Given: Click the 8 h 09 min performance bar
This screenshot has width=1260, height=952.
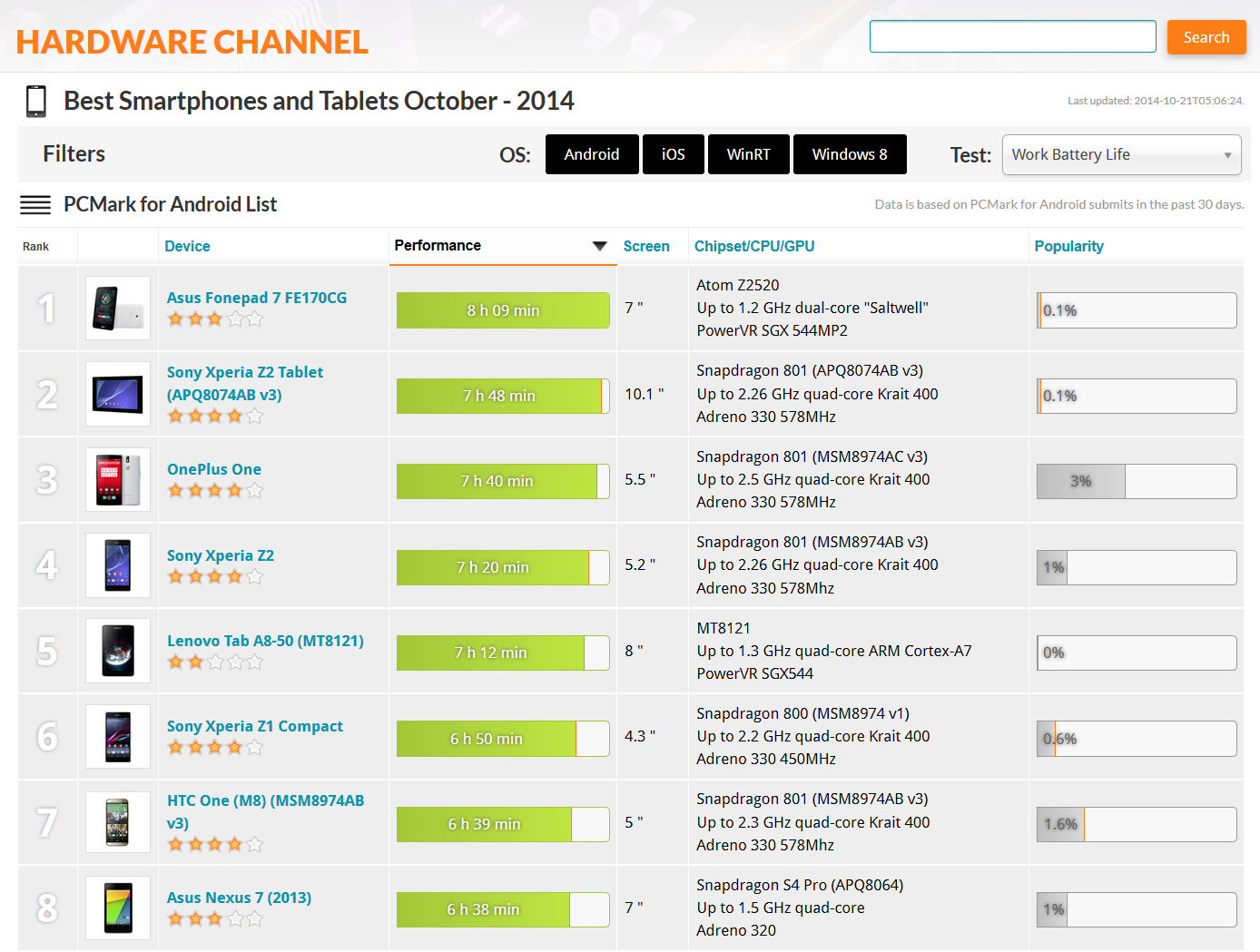Looking at the screenshot, I should click(x=503, y=310).
